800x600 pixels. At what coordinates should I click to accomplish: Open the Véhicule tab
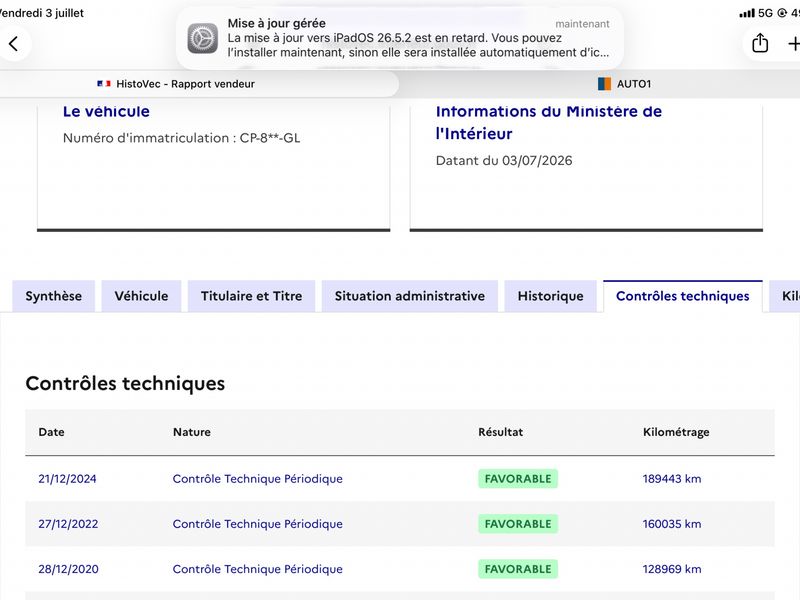(x=141, y=296)
